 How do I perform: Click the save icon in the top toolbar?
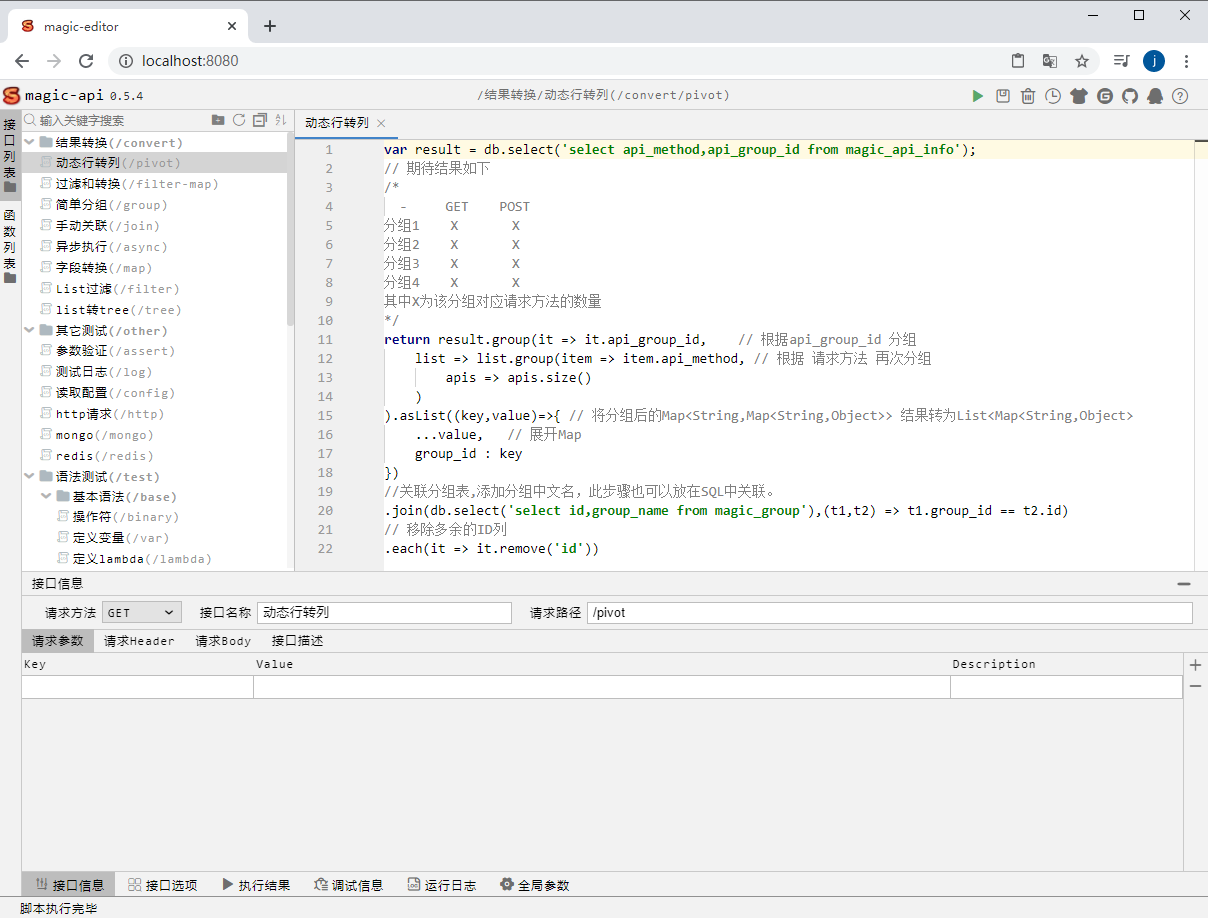[1003, 96]
